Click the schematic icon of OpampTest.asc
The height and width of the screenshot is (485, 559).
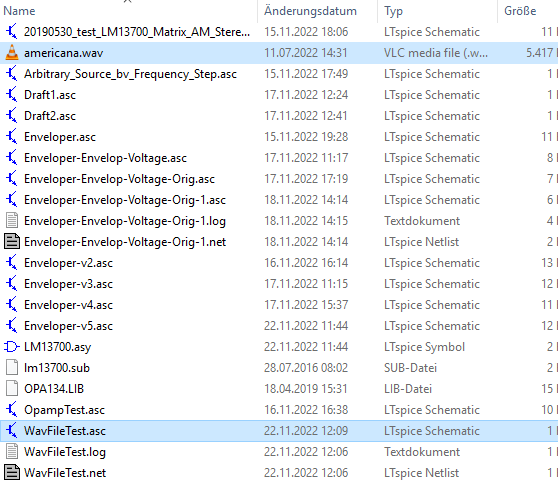pos(11,410)
